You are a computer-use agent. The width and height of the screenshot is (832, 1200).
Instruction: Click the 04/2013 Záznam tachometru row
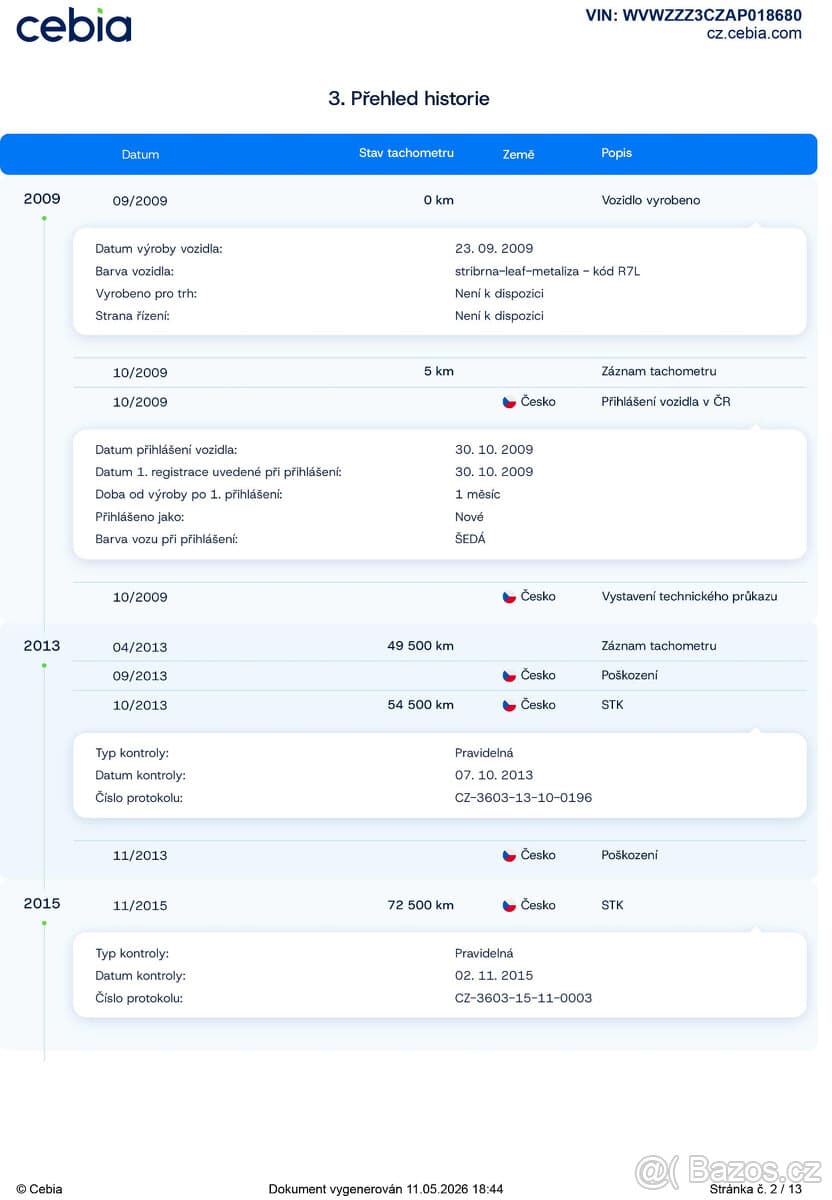(440, 646)
